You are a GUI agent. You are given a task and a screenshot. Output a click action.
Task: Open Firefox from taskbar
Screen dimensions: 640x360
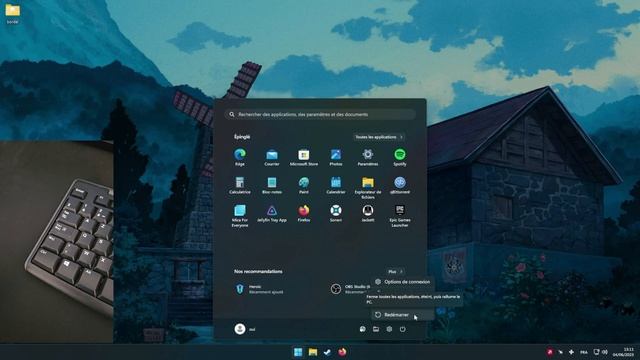[342, 352]
